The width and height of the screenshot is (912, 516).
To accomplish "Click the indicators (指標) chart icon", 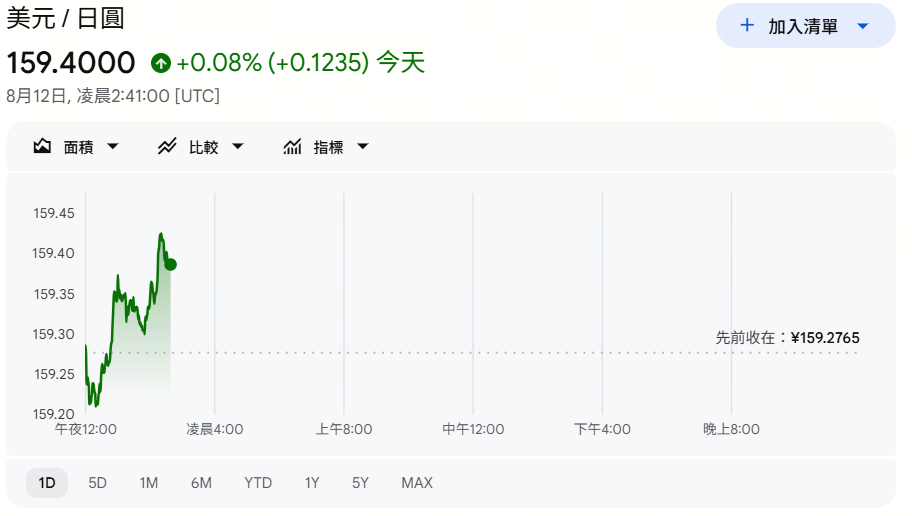I will pos(292,147).
